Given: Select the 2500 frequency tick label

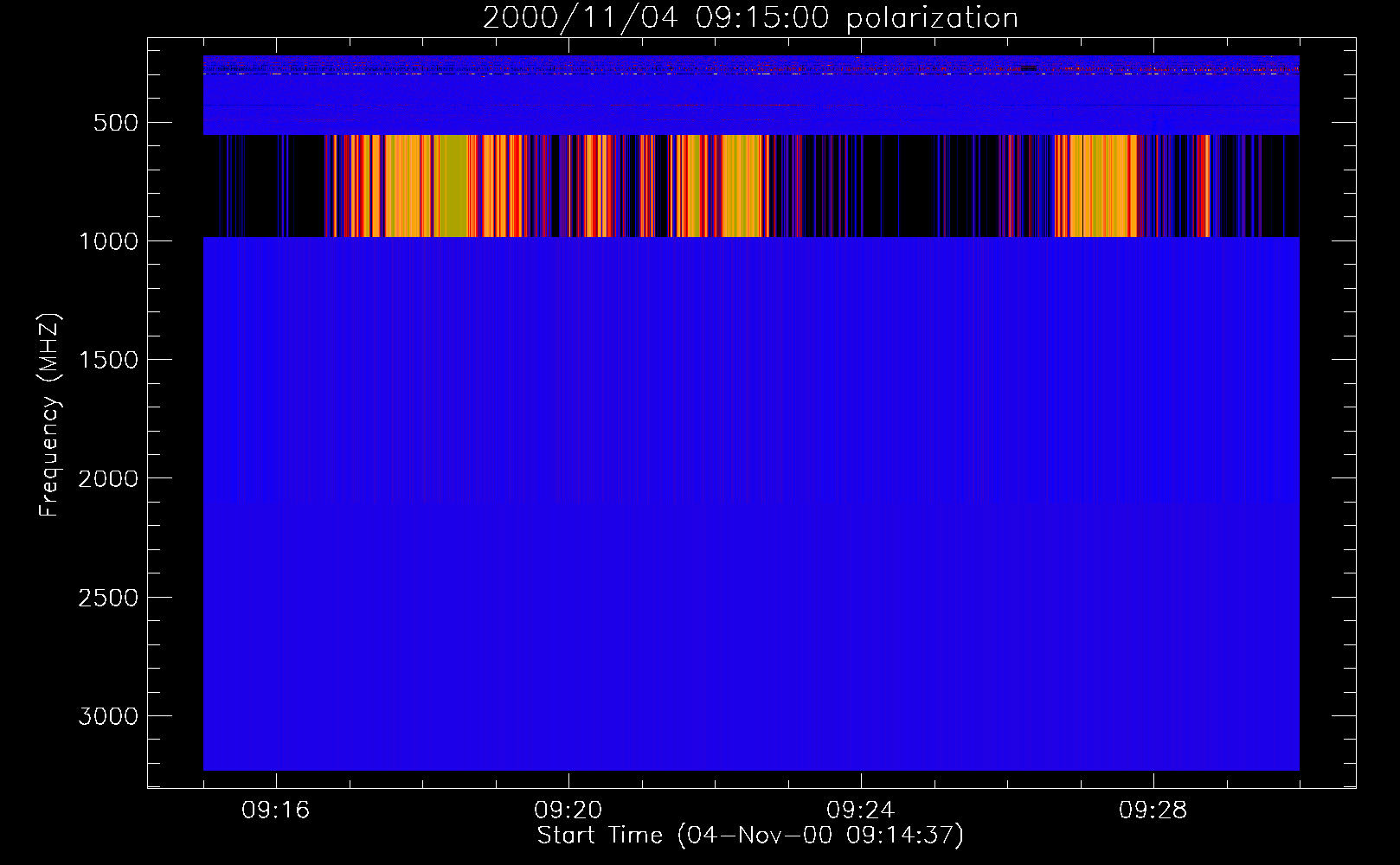Looking at the screenshot, I should (108, 598).
